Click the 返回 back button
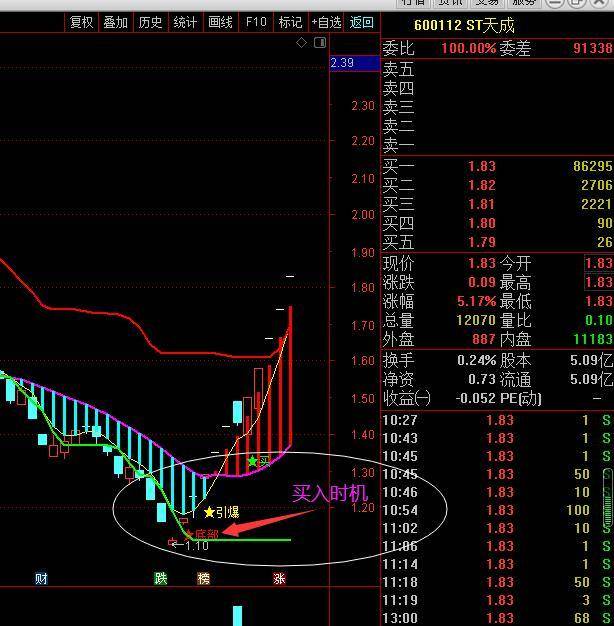 point(362,22)
